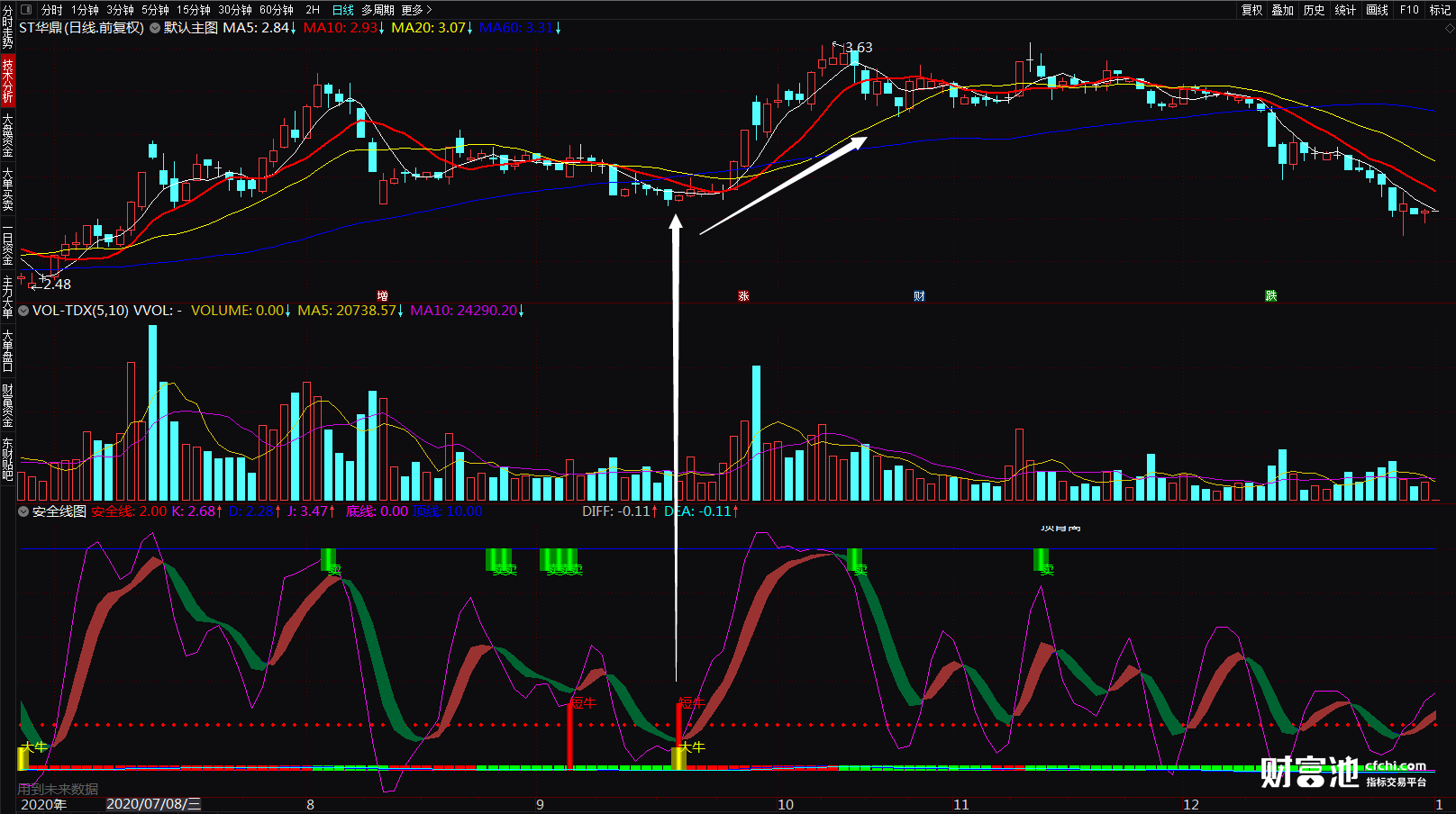Click the J: 3.47 readout

coord(311,511)
